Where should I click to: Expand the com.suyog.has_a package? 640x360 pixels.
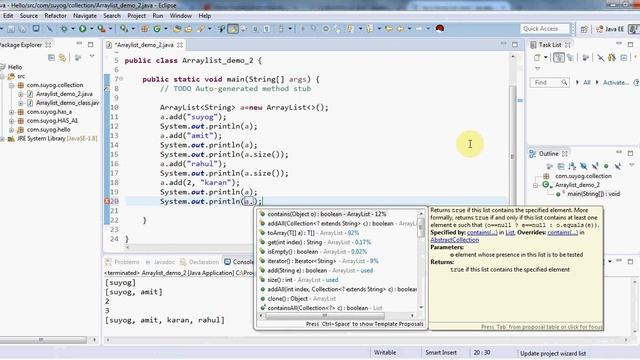[x=11, y=112]
